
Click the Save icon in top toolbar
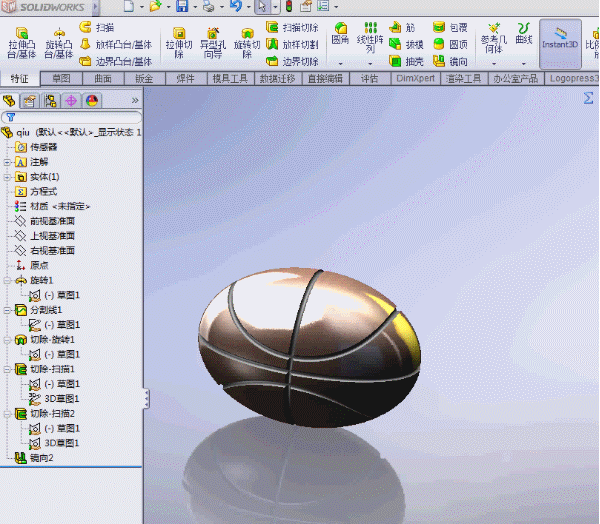click(x=182, y=6)
